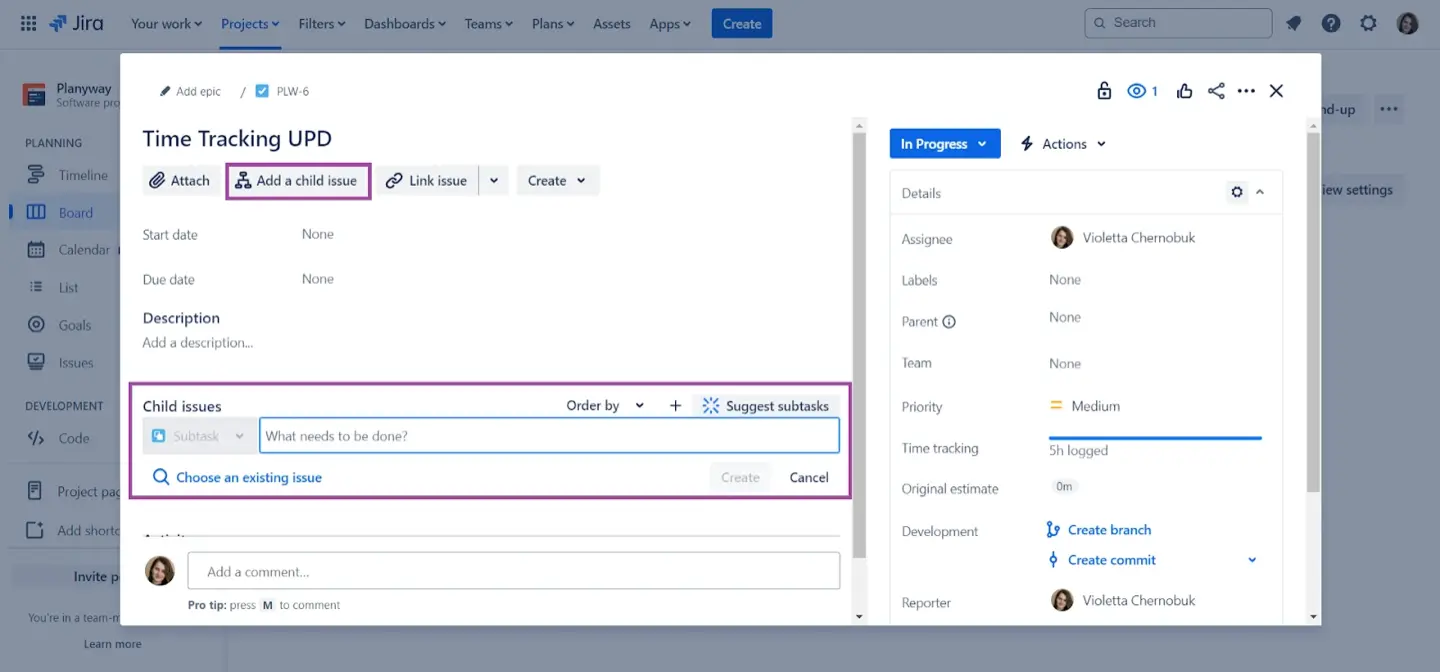Click the What needs to be done field
Image resolution: width=1440 pixels, height=672 pixels.
(x=549, y=434)
